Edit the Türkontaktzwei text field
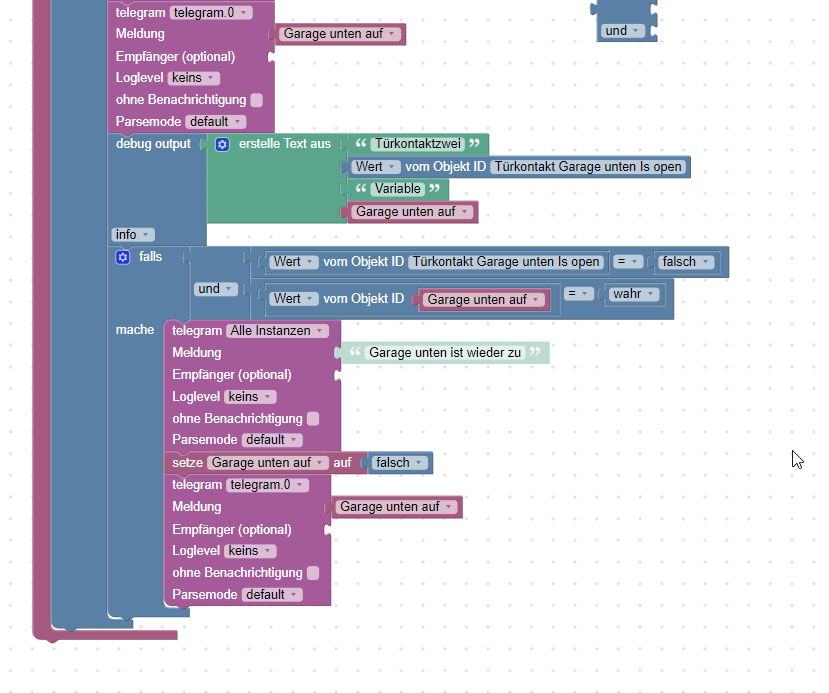Screen dimensions: 829x693 418,144
